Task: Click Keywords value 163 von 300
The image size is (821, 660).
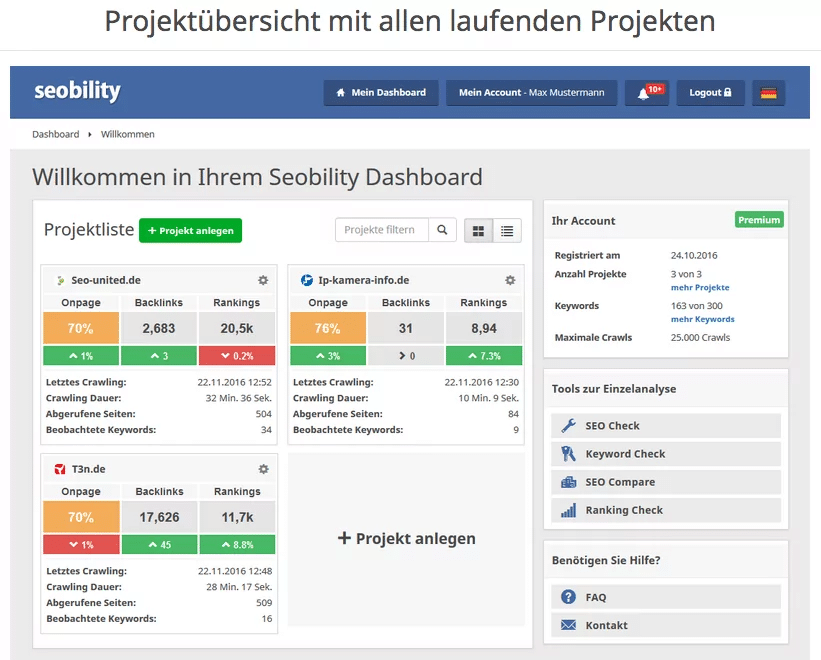Action: (x=696, y=306)
